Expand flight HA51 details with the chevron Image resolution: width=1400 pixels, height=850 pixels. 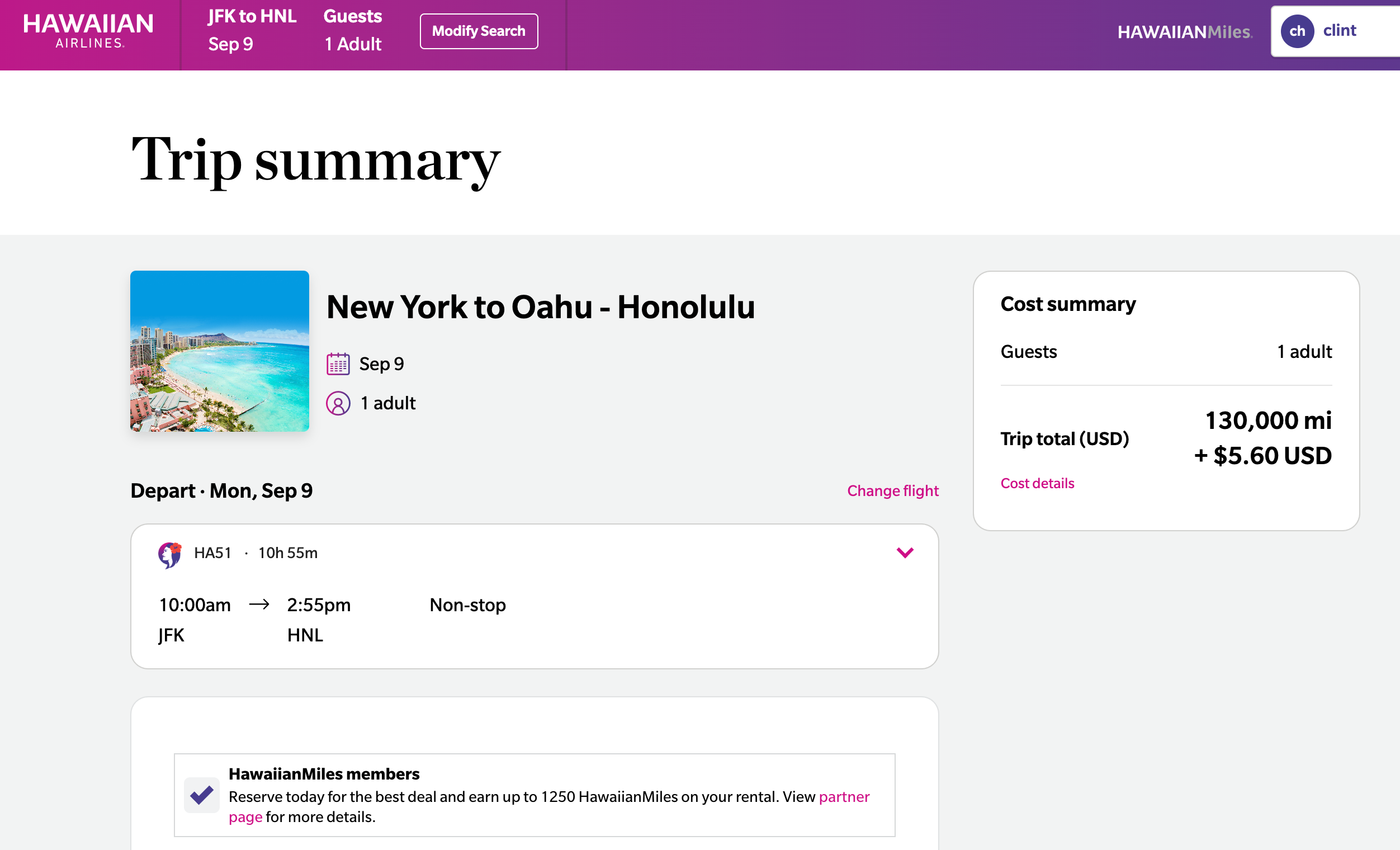905,552
